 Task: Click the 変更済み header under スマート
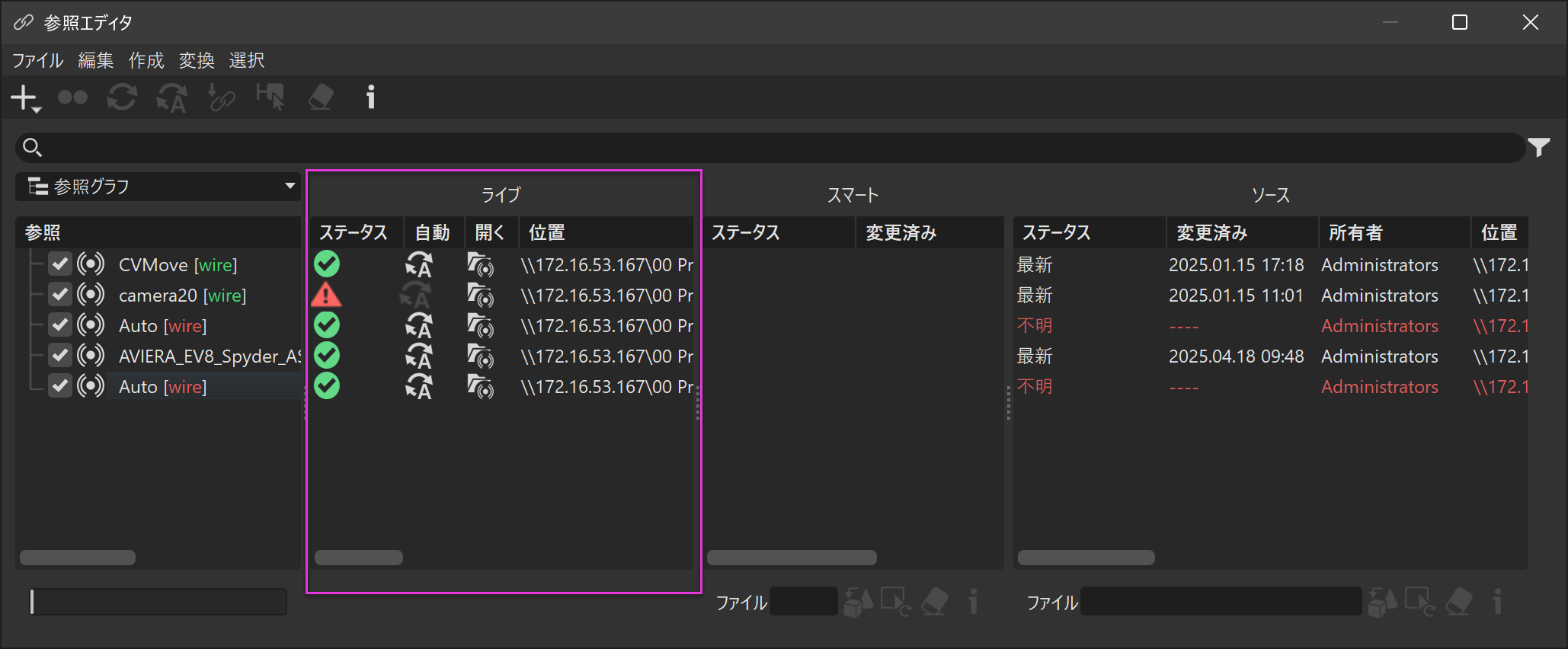[x=929, y=232]
